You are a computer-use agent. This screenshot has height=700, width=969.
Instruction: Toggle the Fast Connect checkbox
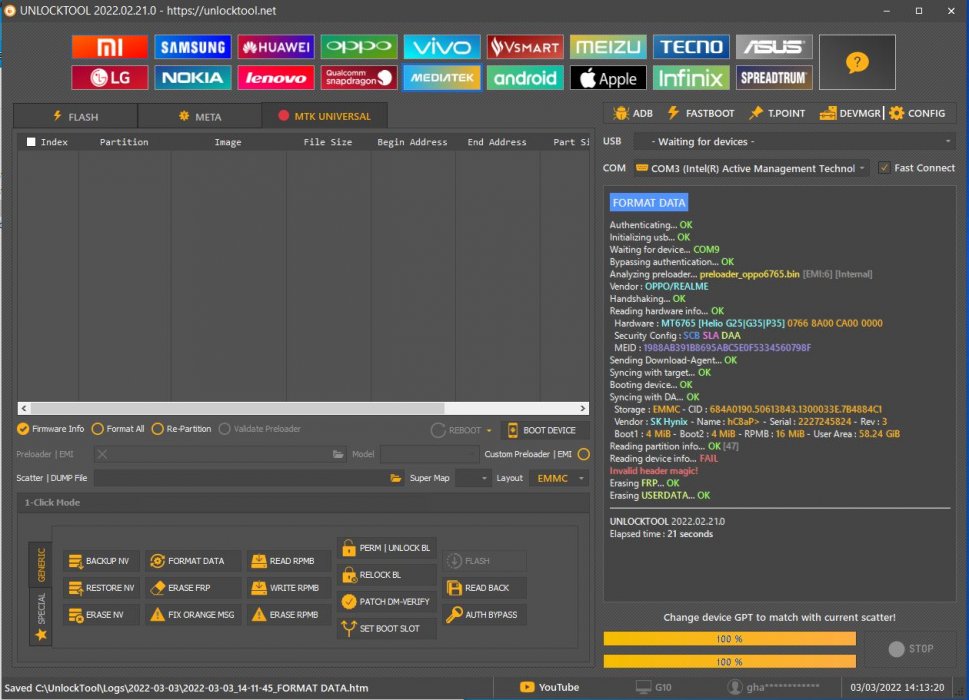coord(884,167)
